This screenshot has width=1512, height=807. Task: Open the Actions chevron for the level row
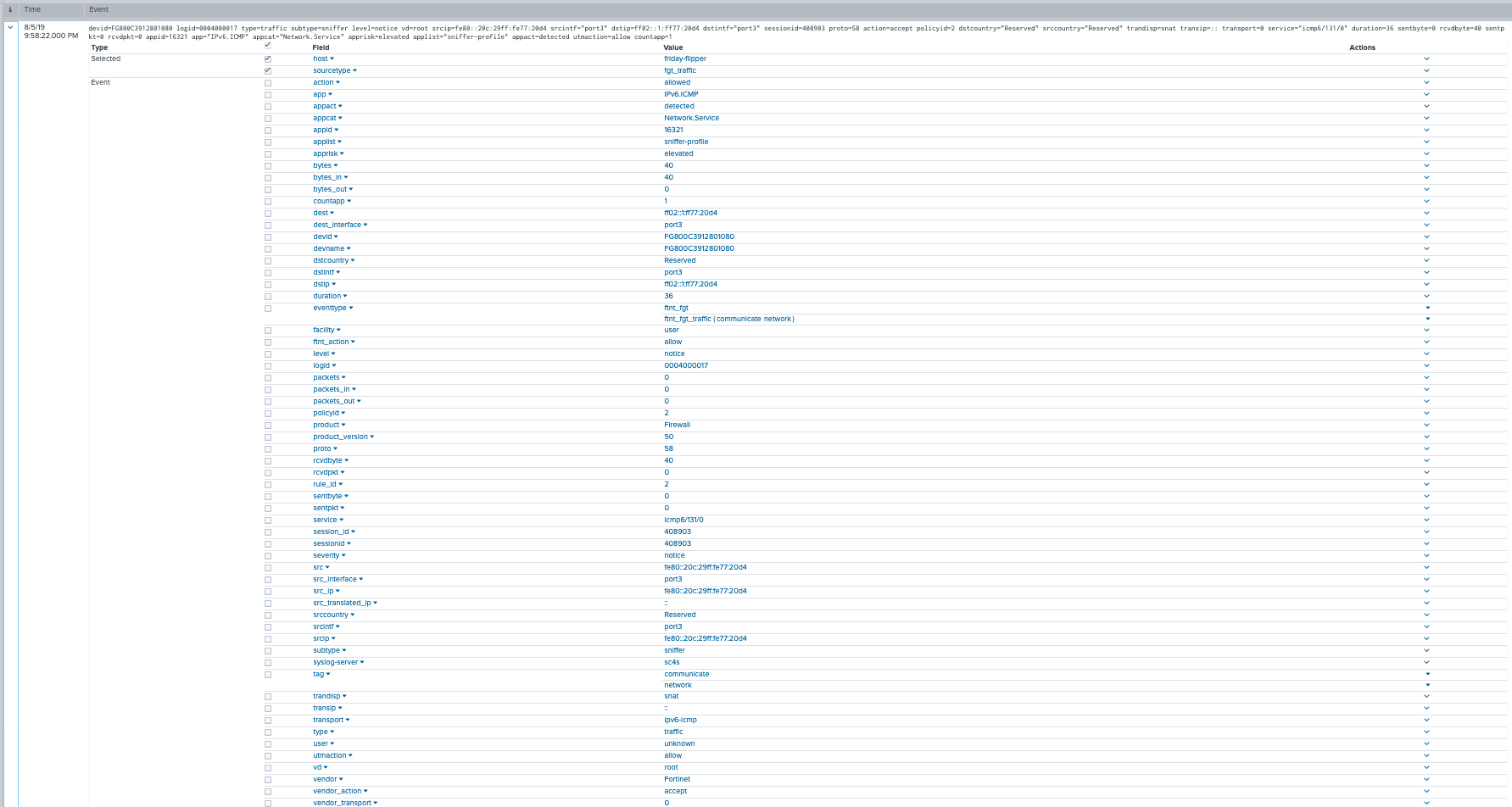click(x=1426, y=354)
